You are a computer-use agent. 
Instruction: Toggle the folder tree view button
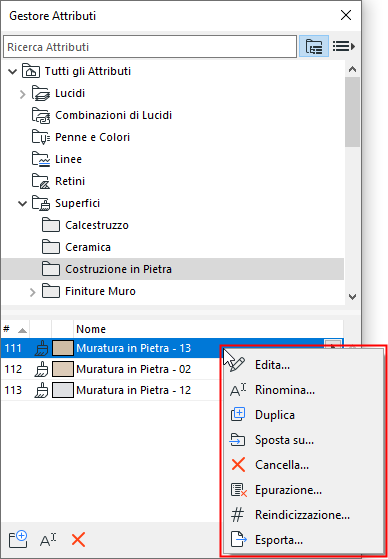[x=314, y=46]
